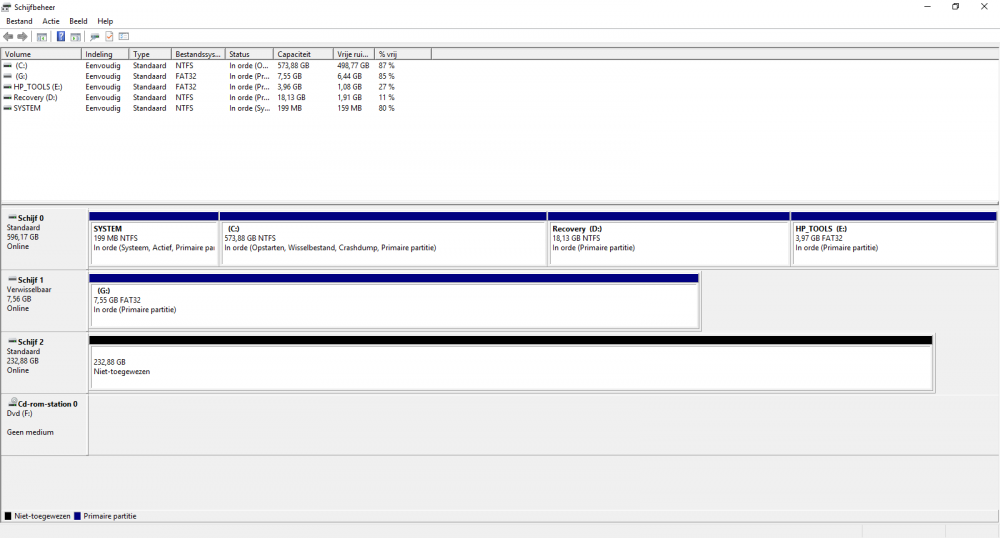The height and width of the screenshot is (538, 1000).
Task: Select the Cd-rom-station 0 label
Action: click(44, 423)
